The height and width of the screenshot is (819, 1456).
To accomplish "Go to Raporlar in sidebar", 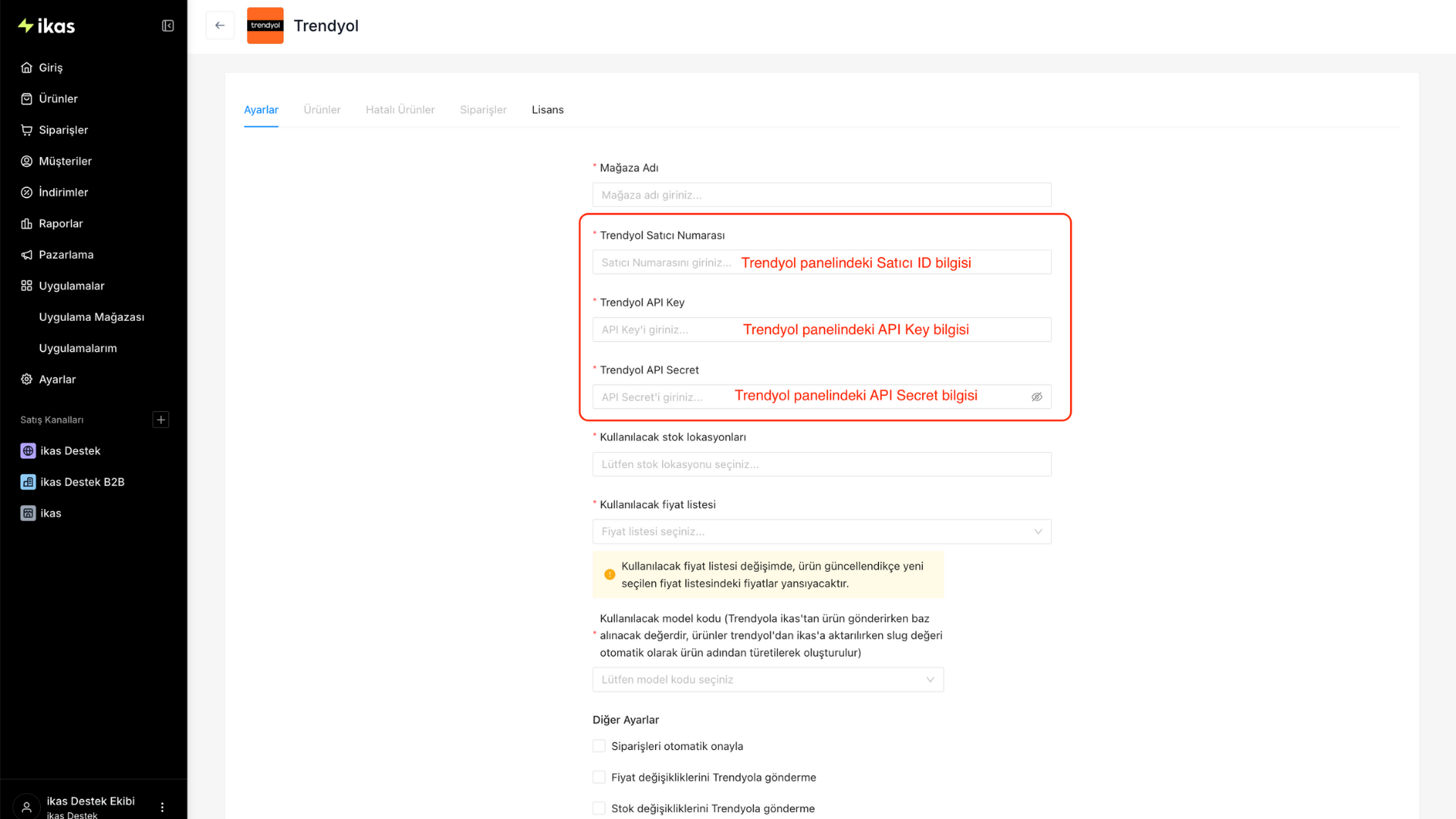I will pos(61,224).
